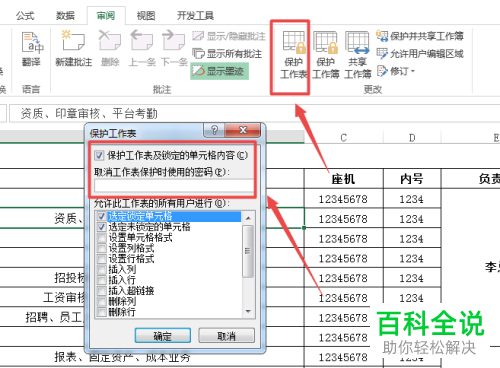500x368 pixels.
Task: Enable Format cells (设置单元格格式) checkbox
Action: click(102, 238)
